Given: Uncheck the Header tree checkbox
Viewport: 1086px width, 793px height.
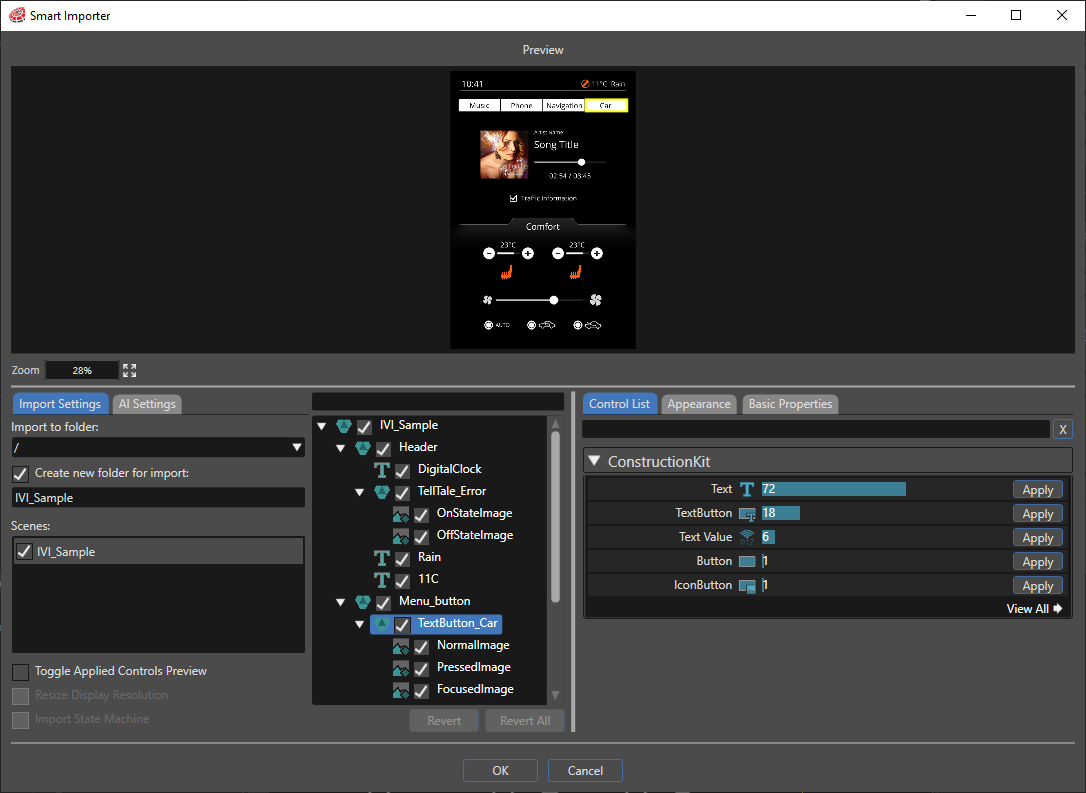Looking at the screenshot, I should pos(383,448).
